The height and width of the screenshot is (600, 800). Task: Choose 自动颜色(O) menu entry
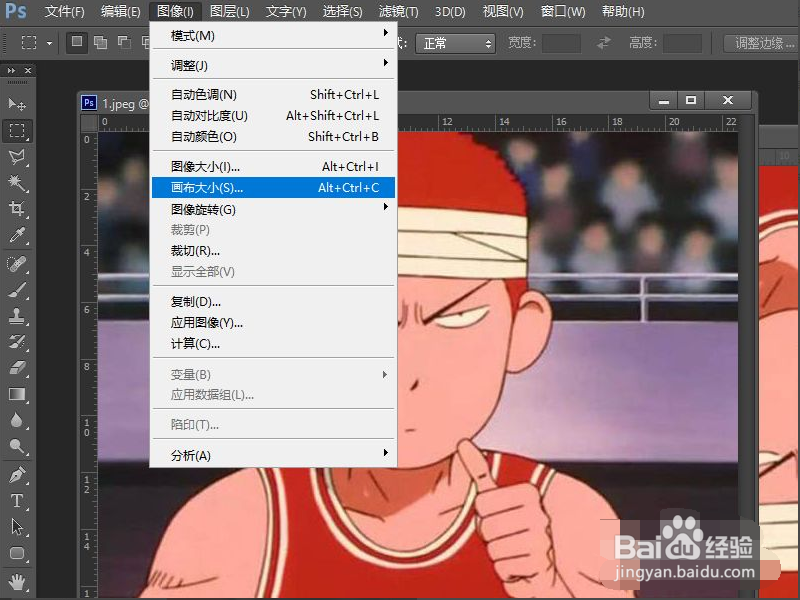pyautogui.click(x=273, y=137)
